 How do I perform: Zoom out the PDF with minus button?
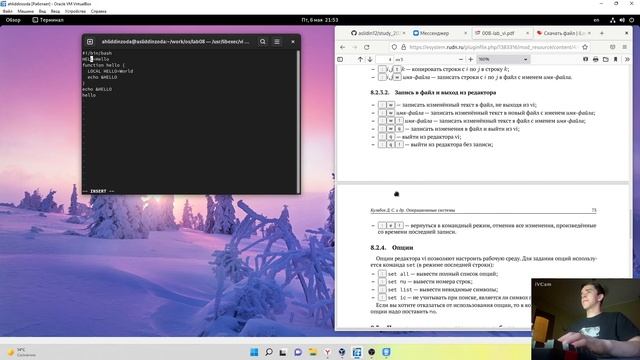tap(461, 60)
